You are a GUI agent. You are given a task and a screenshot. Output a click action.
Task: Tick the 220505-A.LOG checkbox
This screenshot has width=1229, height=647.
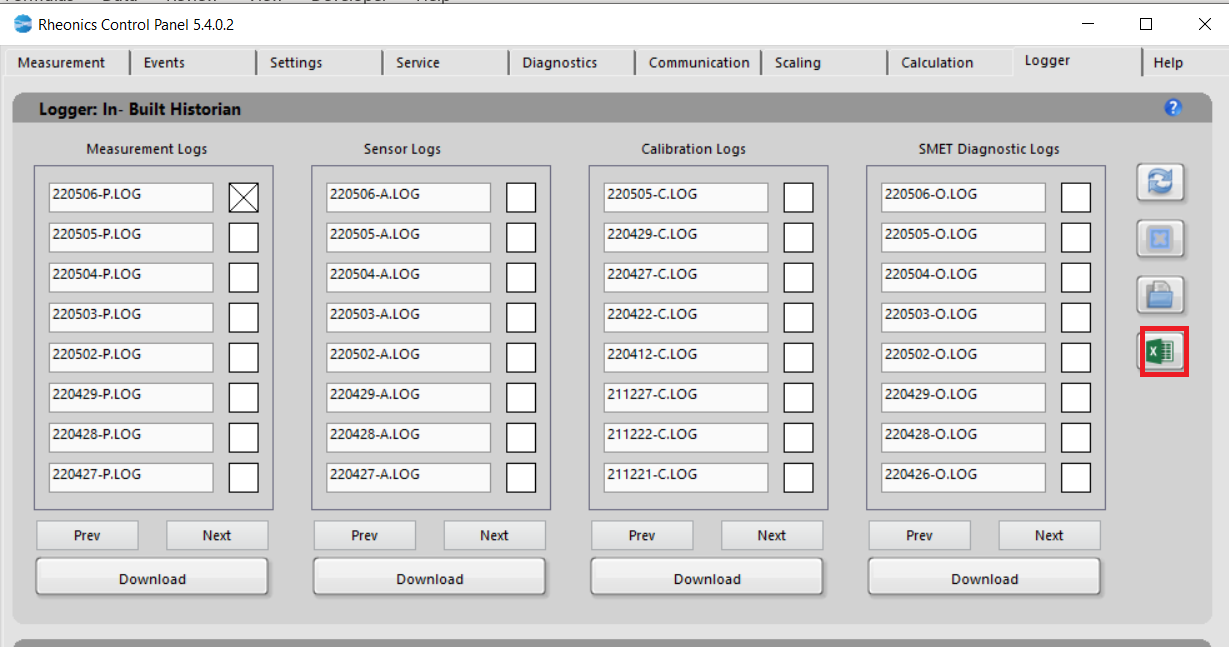521,238
